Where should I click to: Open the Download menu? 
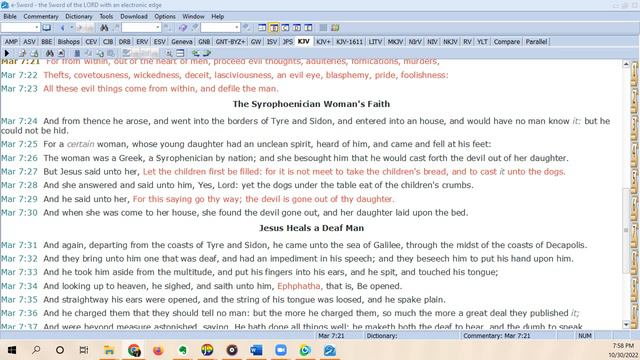(134, 16)
